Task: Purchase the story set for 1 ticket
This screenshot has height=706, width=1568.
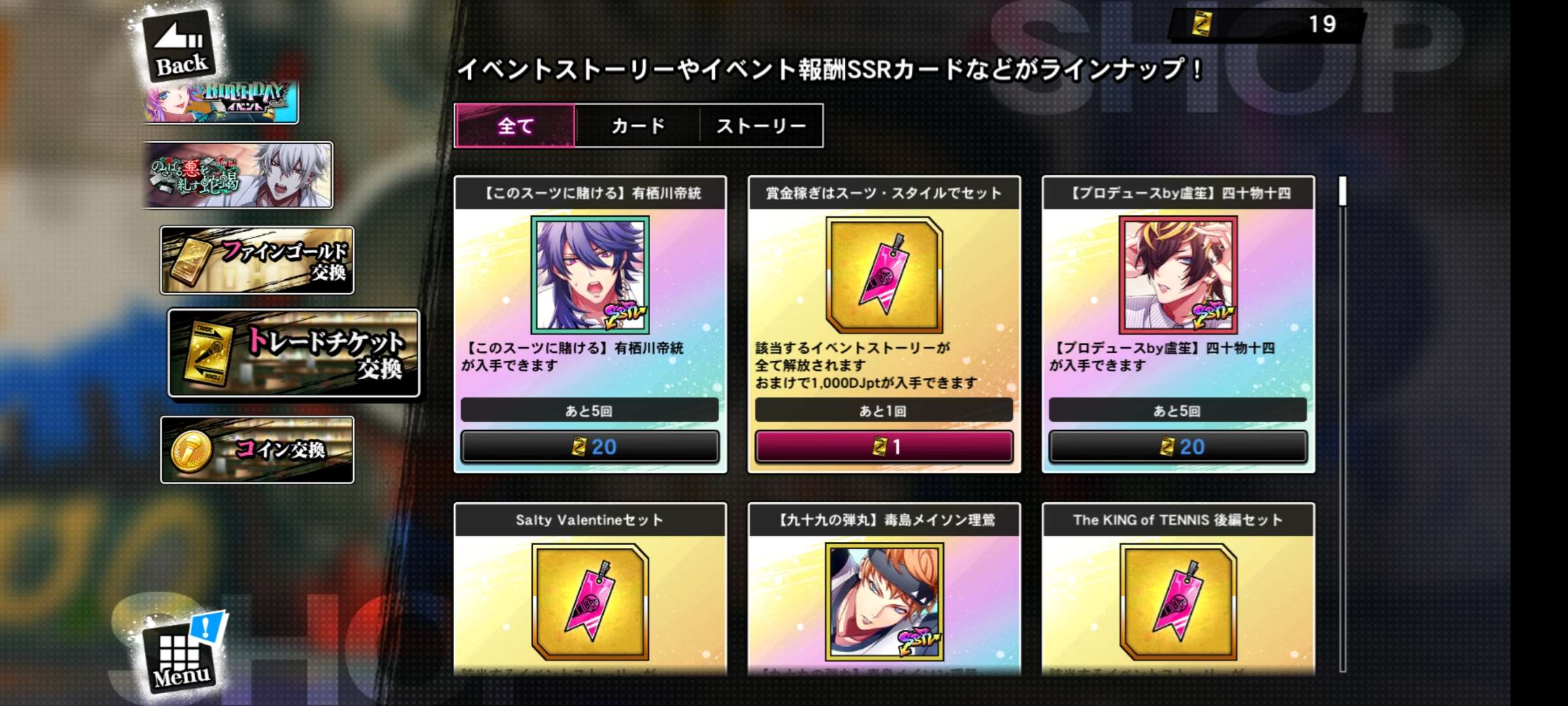Action: pos(884,446)
